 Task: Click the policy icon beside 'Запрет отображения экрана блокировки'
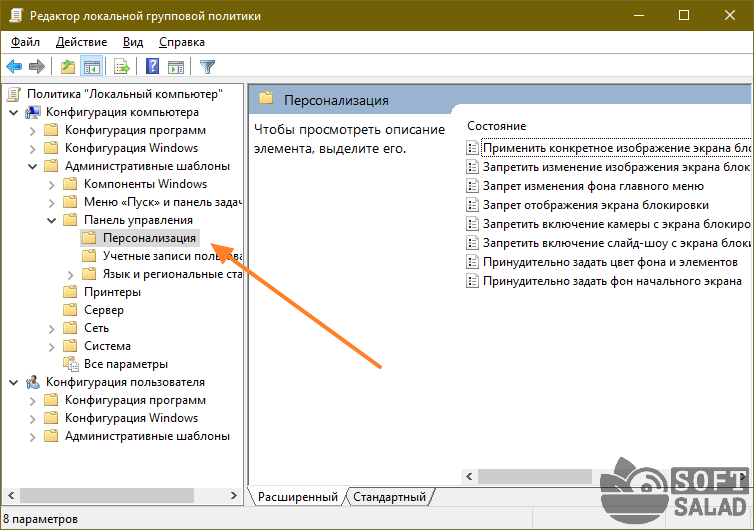click(x=473, y=205)
